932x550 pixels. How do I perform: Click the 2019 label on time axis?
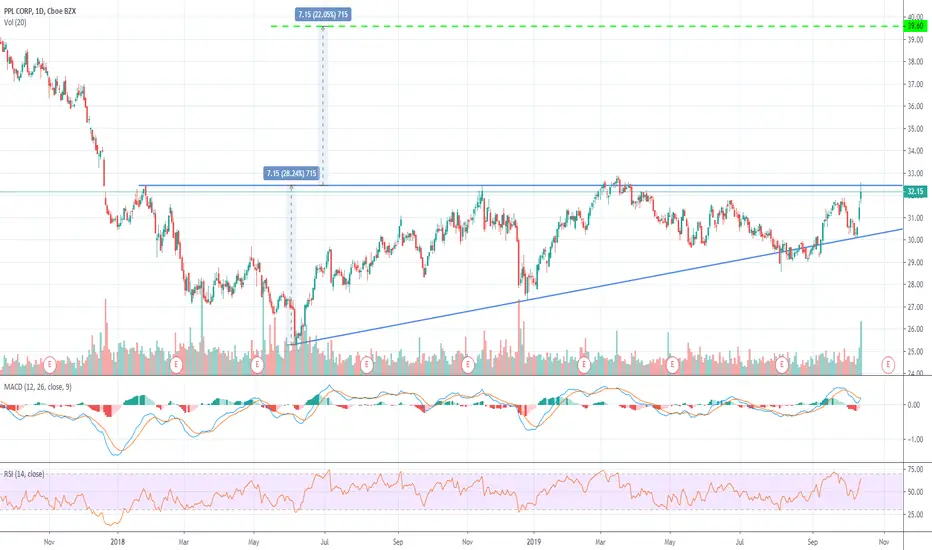[534, 542]
